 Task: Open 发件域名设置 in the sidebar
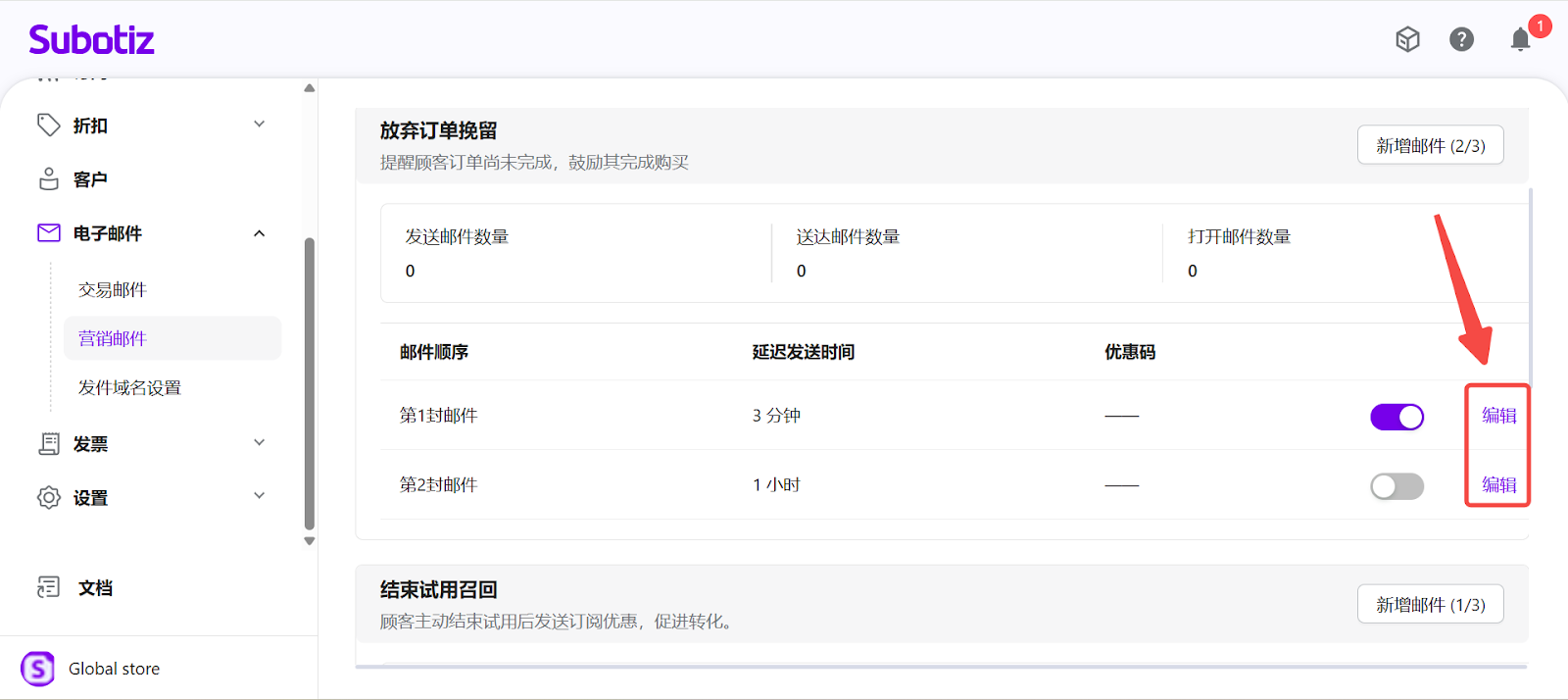129,387
